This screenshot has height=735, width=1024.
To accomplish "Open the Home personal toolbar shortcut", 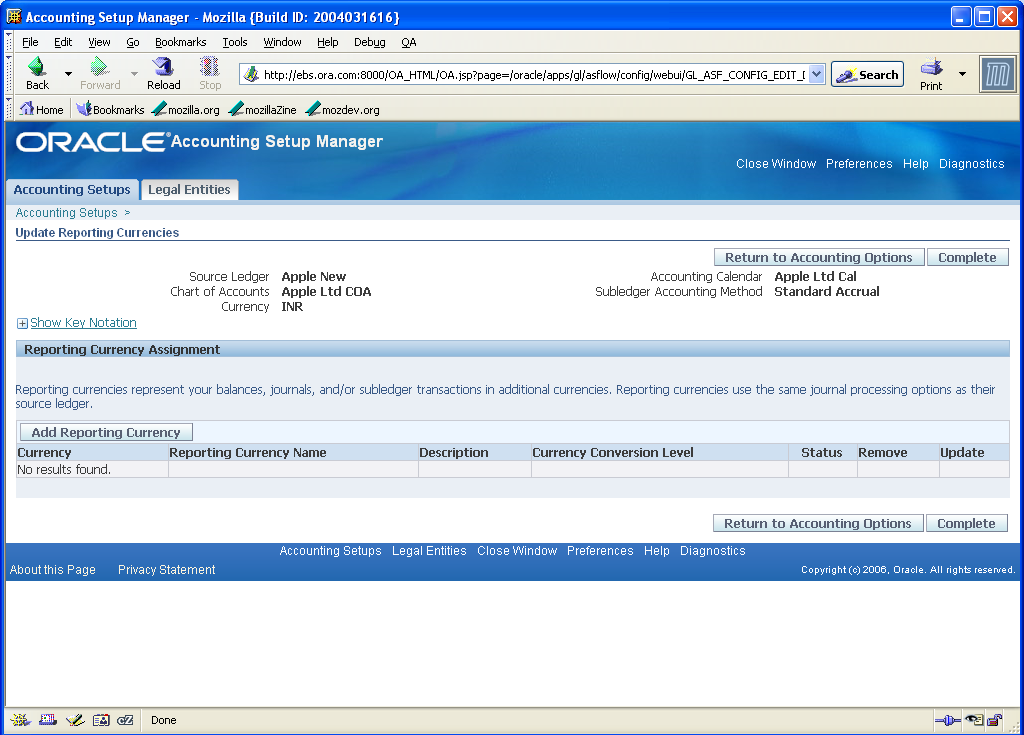I will point(41,109).
